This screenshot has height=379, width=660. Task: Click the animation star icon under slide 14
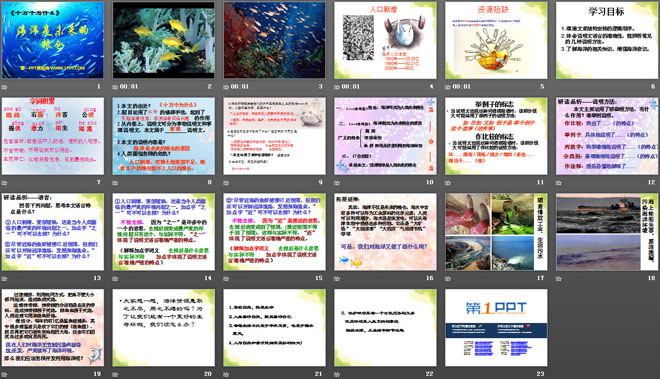115,278
